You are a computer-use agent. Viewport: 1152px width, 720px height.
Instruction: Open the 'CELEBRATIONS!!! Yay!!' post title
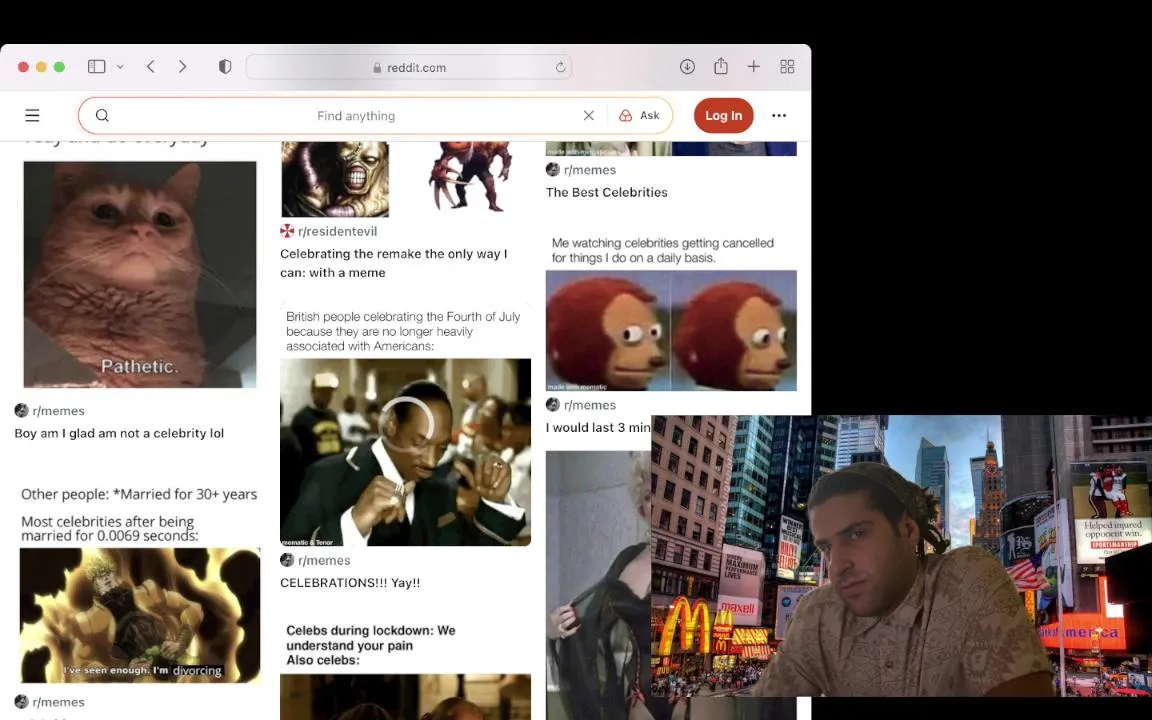tap(350, 583)
